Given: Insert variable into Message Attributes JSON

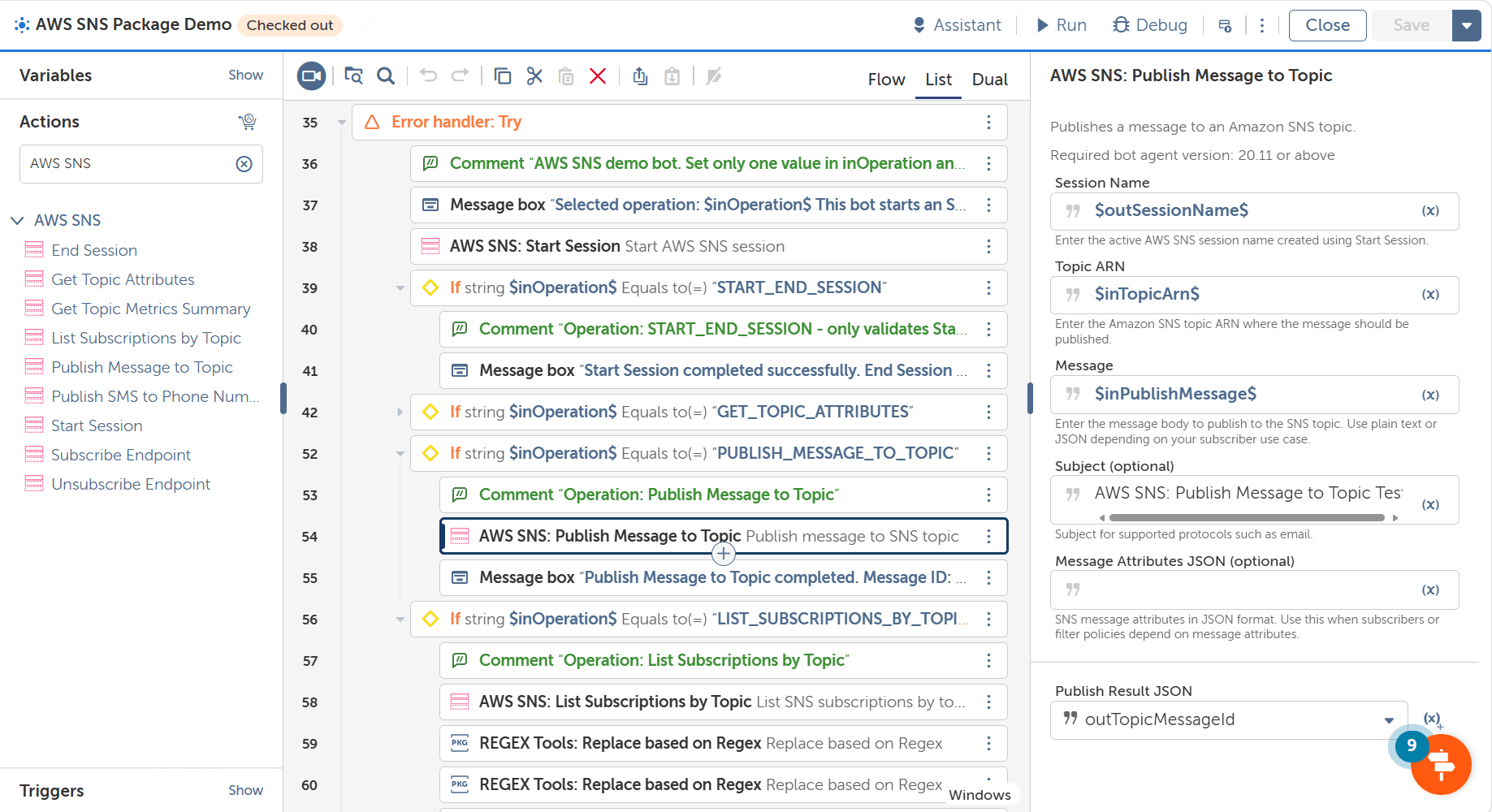Looking at the screenshot, I should click(x=1430, y=590).
